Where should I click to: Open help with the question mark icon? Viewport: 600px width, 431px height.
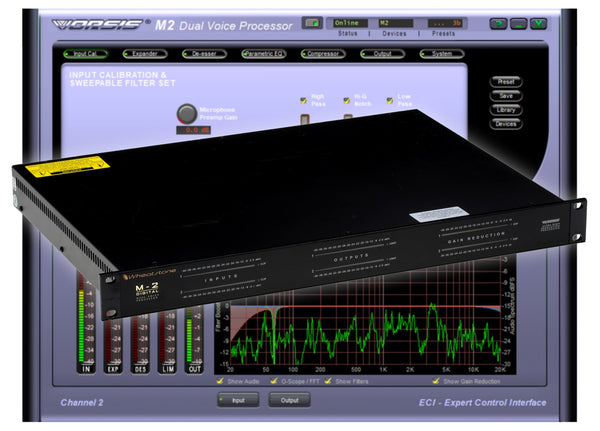(499, 24)
